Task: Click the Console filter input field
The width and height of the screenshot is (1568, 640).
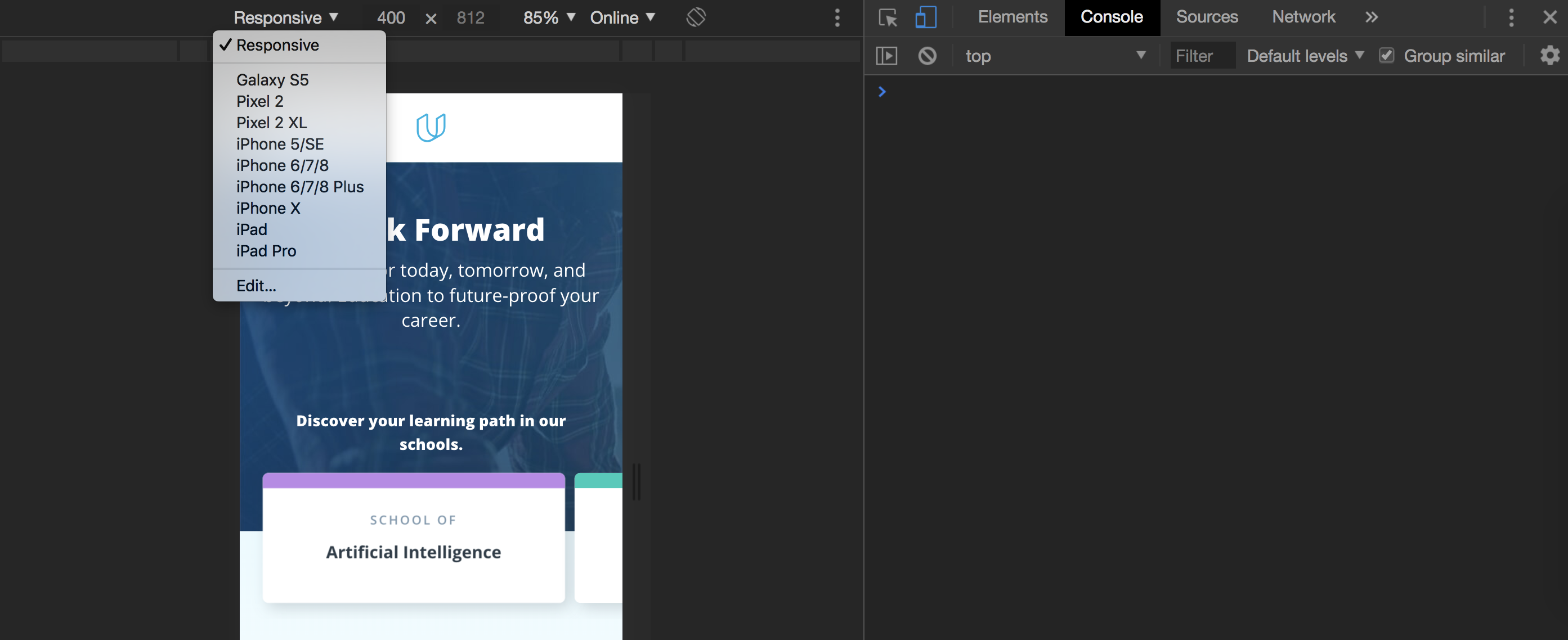Action: click(1202, 56)
